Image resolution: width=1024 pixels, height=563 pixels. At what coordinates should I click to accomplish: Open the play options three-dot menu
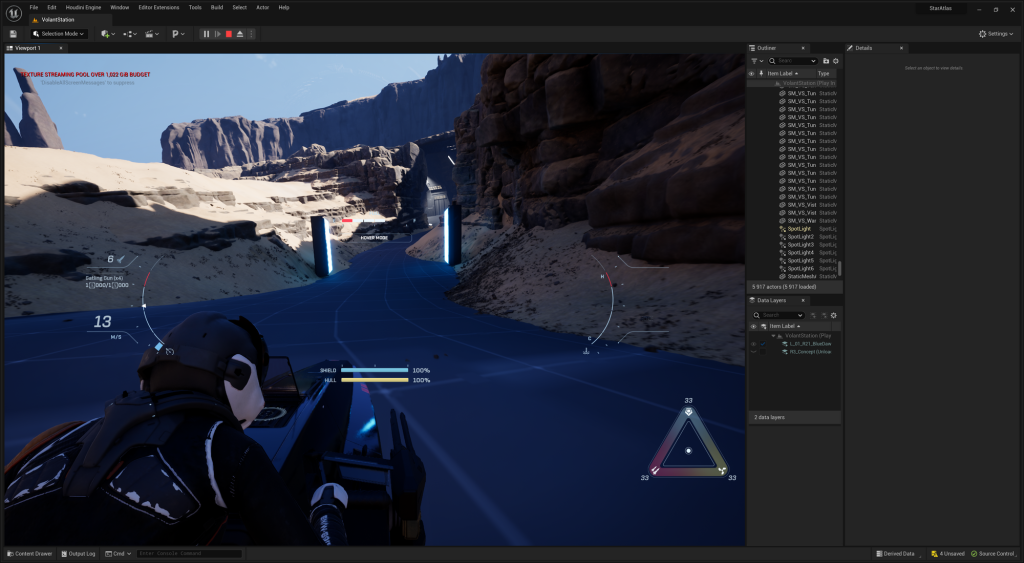tap(251, 34)
